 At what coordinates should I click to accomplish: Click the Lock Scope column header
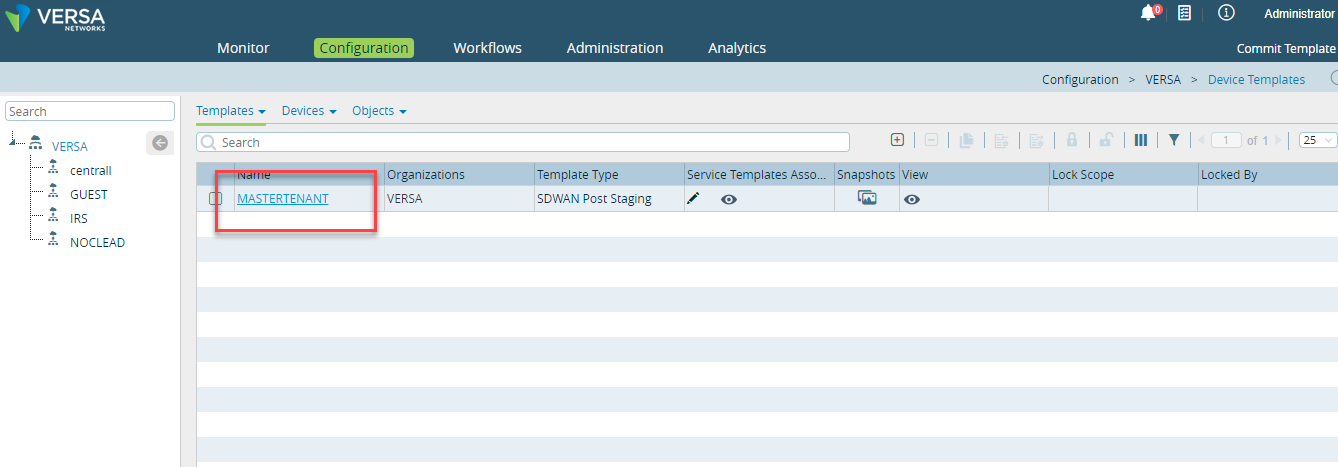pyautogui.click(x=1123, y=175)
